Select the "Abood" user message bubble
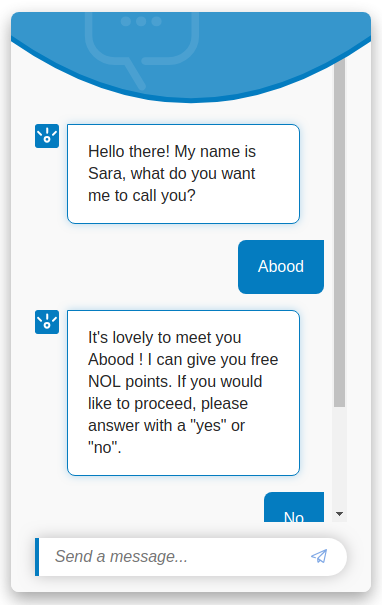Screen dimensions: 382x605 281,267
